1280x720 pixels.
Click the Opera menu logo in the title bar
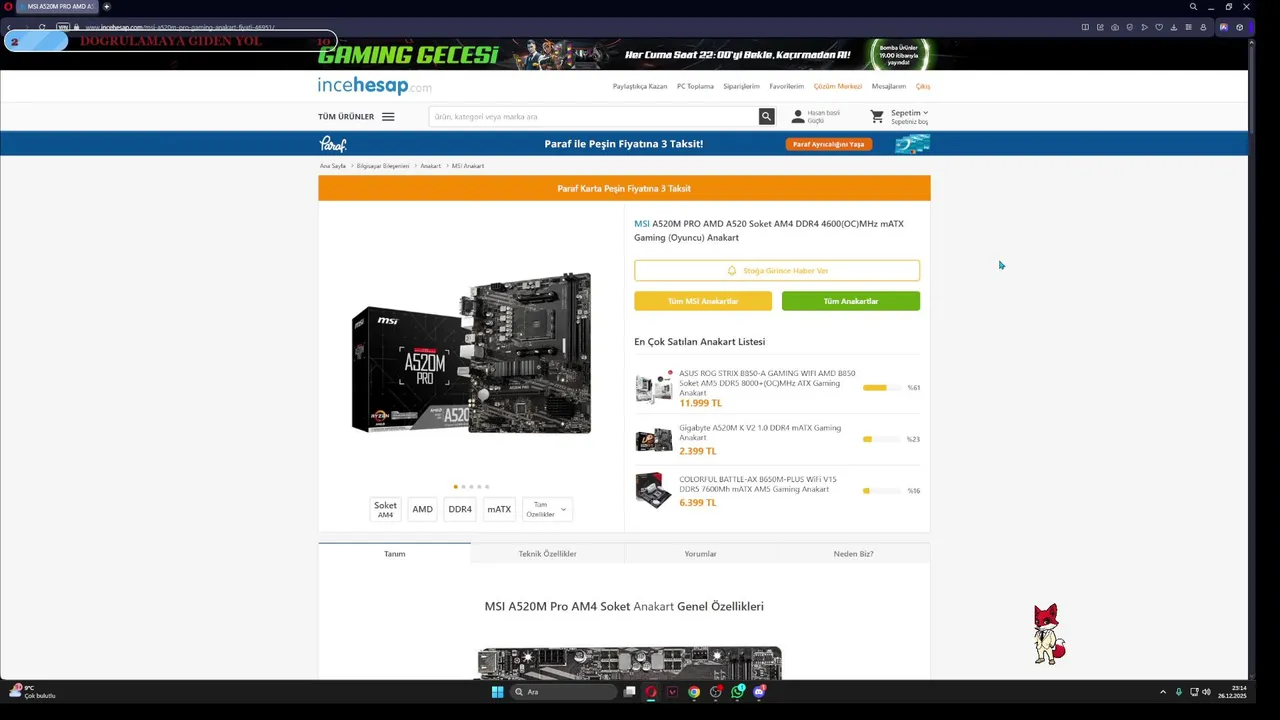tap(7, 7)
